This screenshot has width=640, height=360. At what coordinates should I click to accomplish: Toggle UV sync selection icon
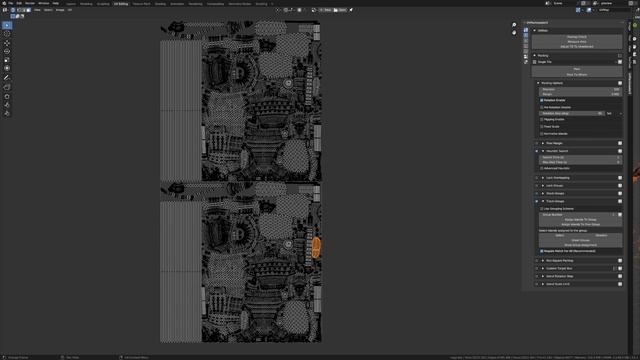pyautogui.click(x=13, y=10)
